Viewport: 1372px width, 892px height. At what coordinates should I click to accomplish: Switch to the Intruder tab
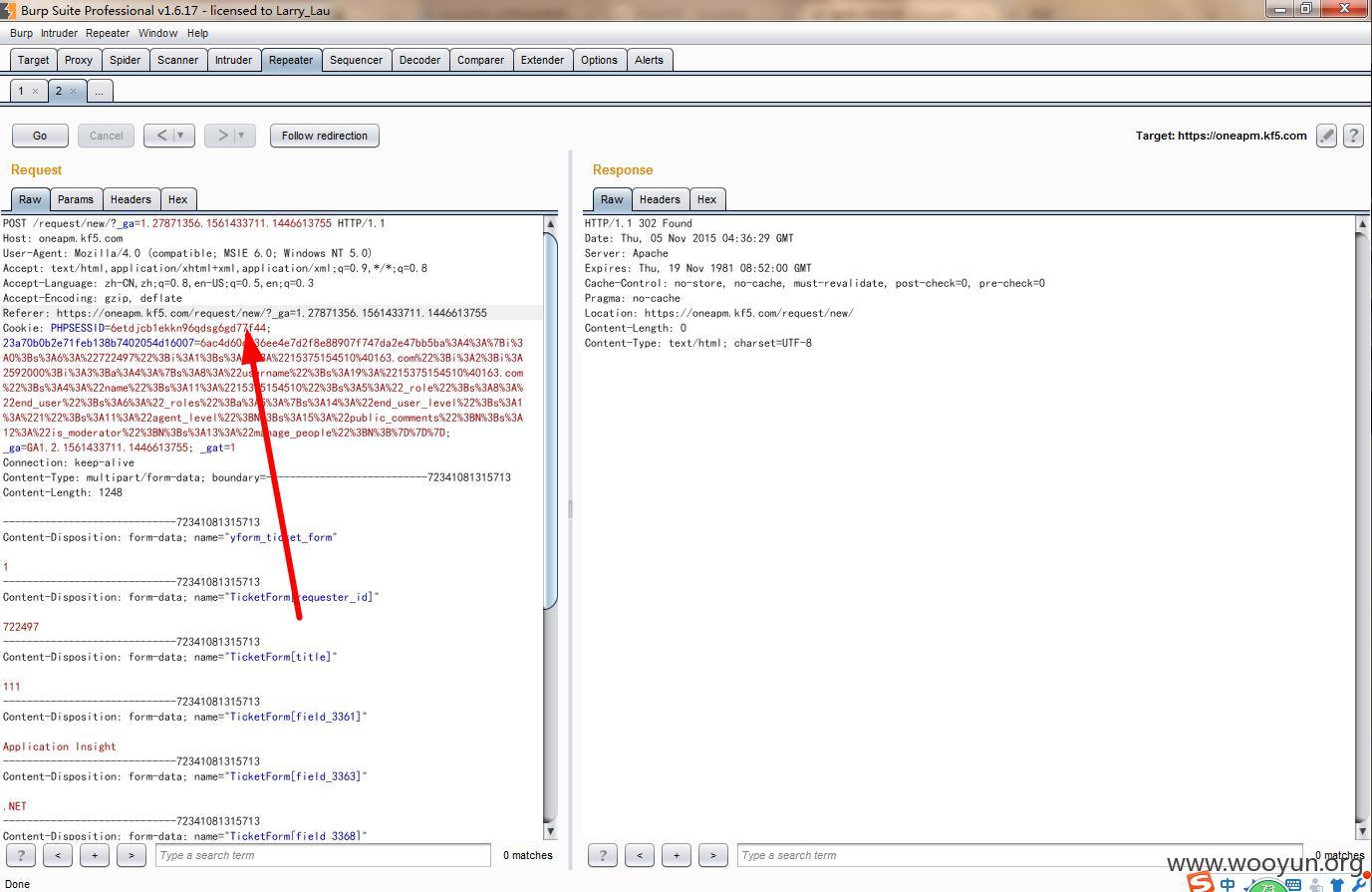pos(233,60)
